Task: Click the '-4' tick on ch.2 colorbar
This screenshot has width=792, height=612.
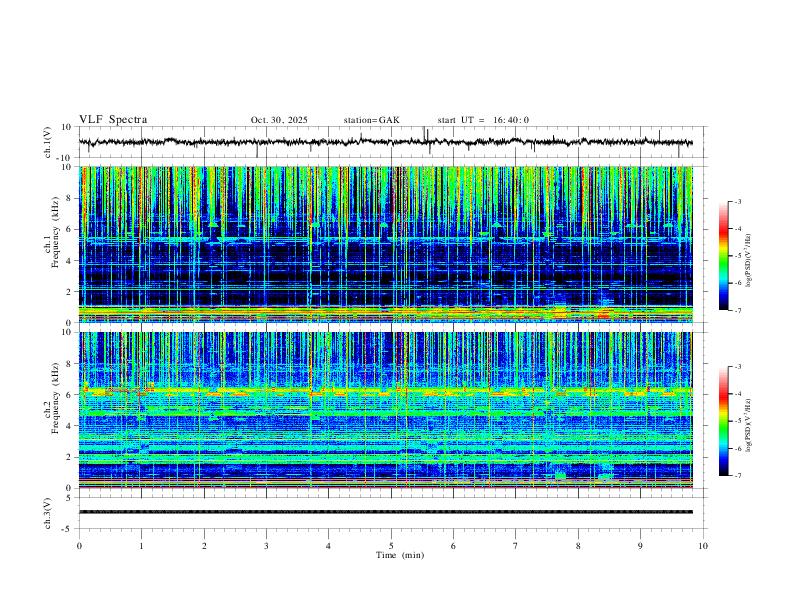Action: point(737,394)
